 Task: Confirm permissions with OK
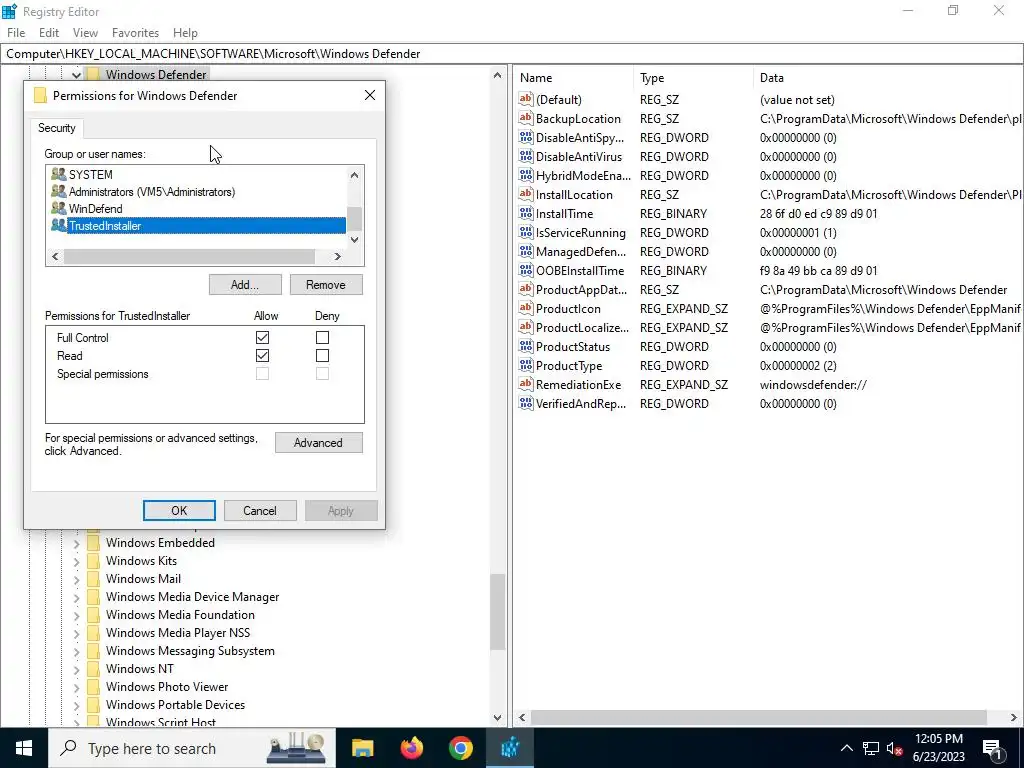click(179, 511)
